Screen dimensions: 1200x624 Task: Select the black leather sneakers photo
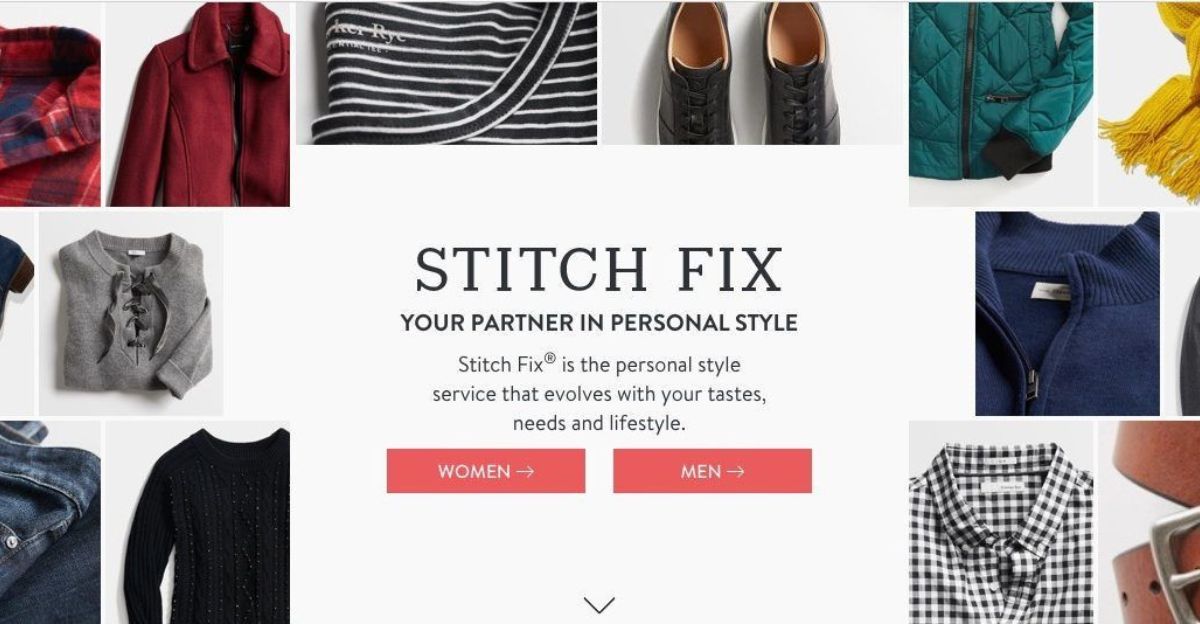click(752, 73)
